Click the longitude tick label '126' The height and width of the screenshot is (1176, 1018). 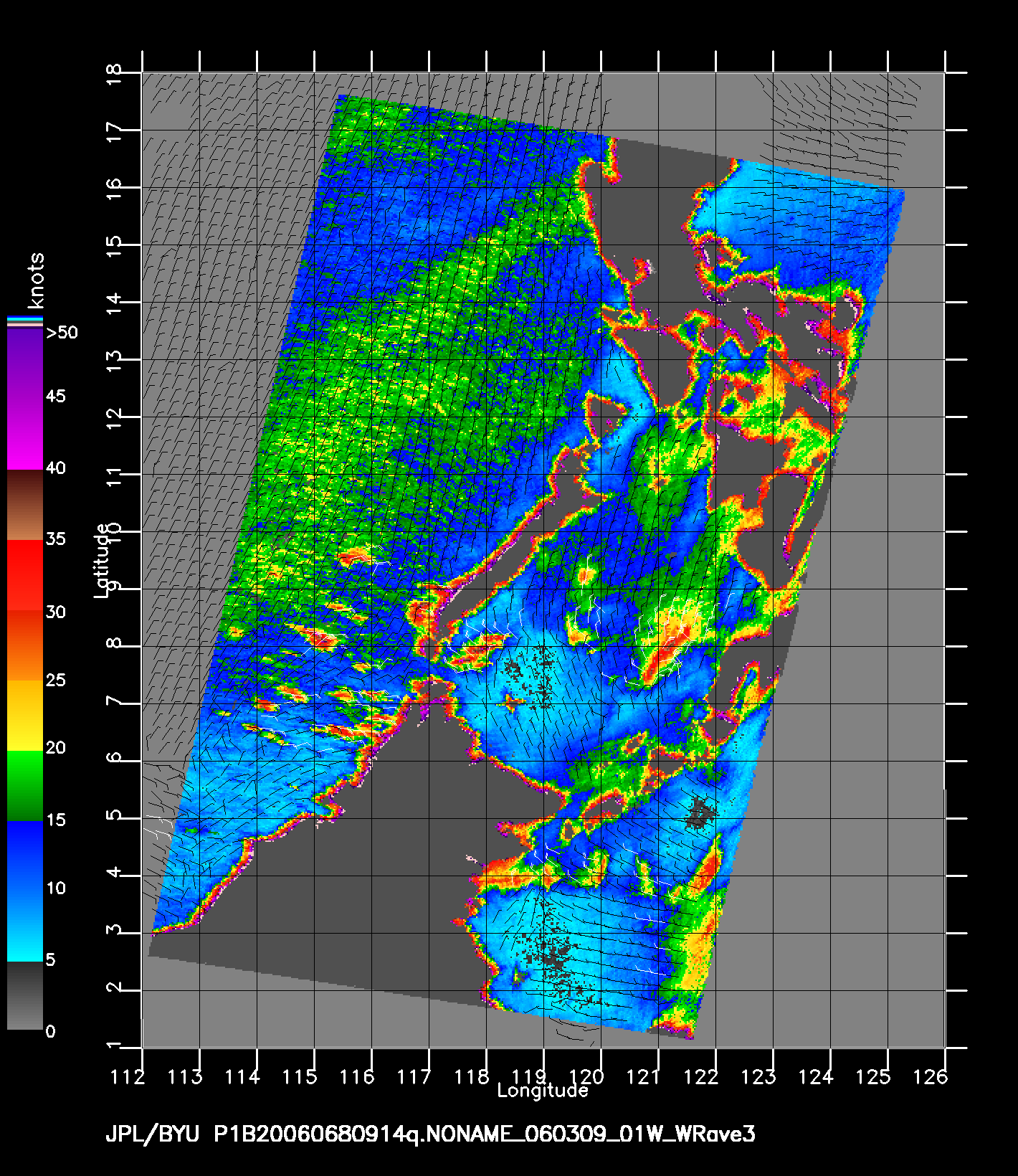coord(931,1076)
